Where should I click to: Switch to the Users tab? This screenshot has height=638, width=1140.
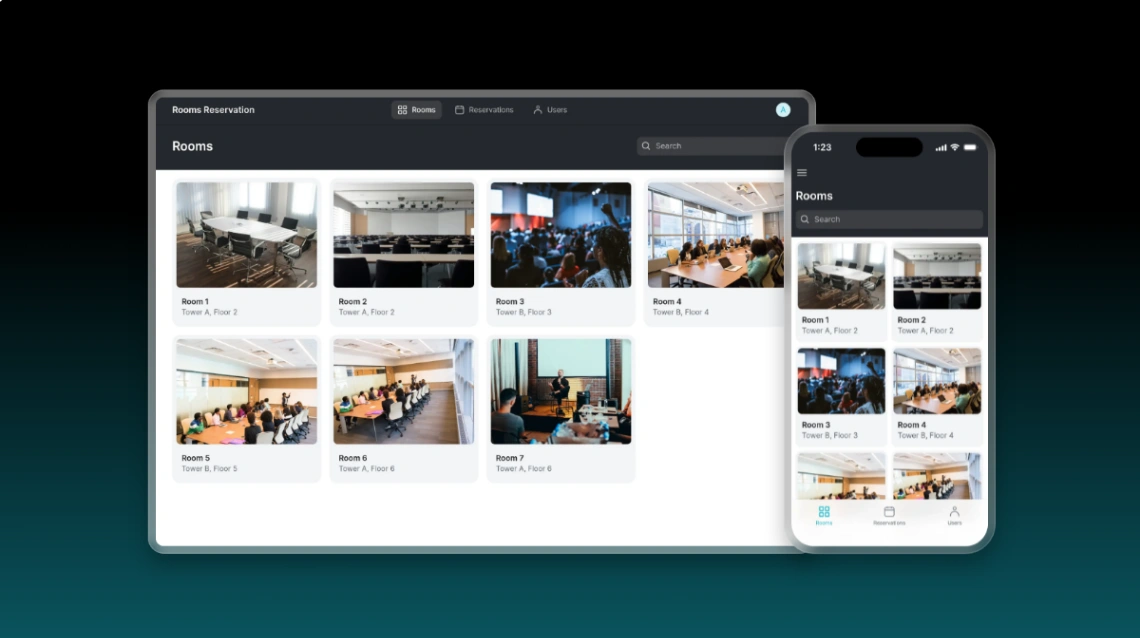(x=551, y=110)
